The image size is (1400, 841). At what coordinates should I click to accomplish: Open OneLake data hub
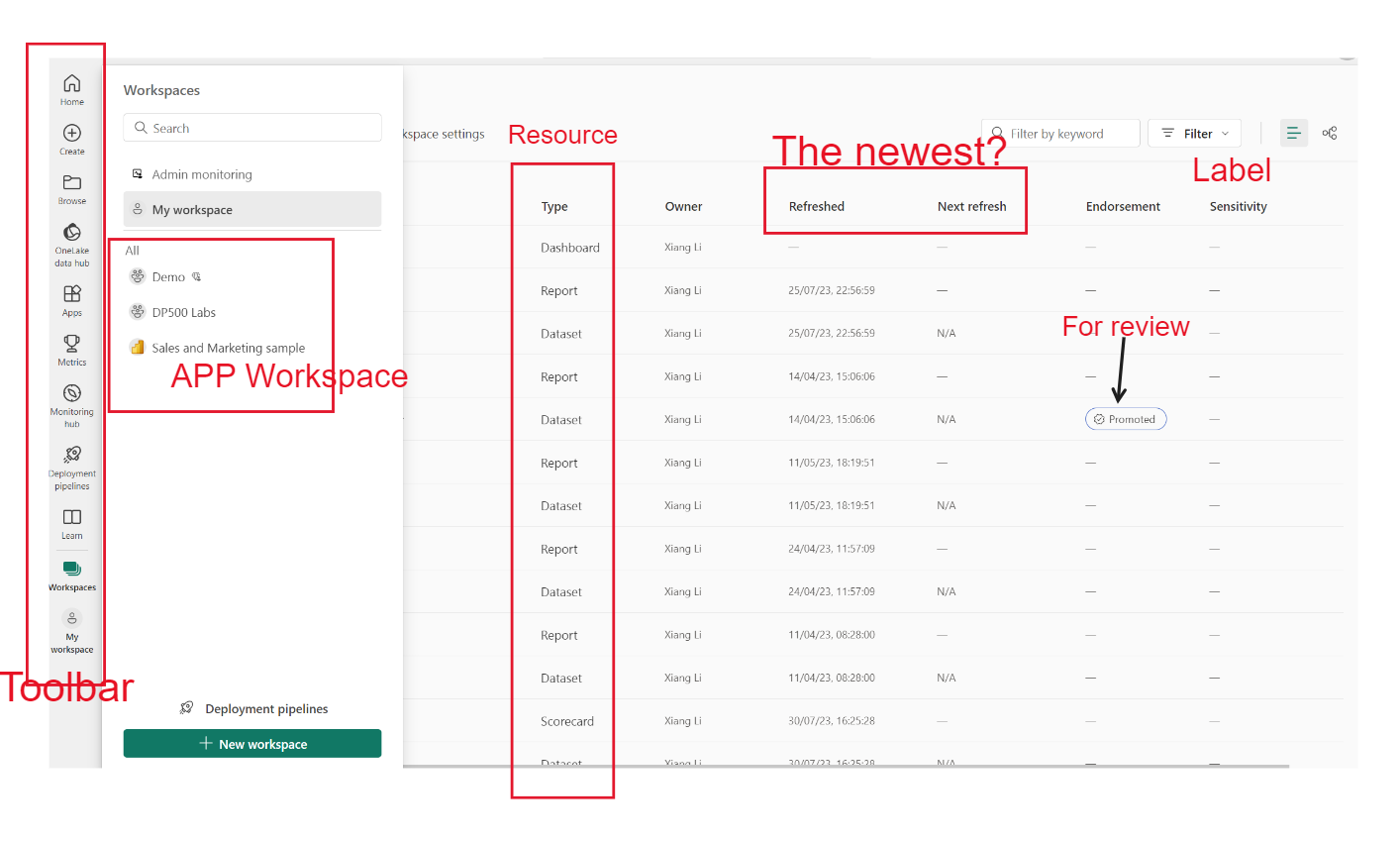click(x=72, y=243)
